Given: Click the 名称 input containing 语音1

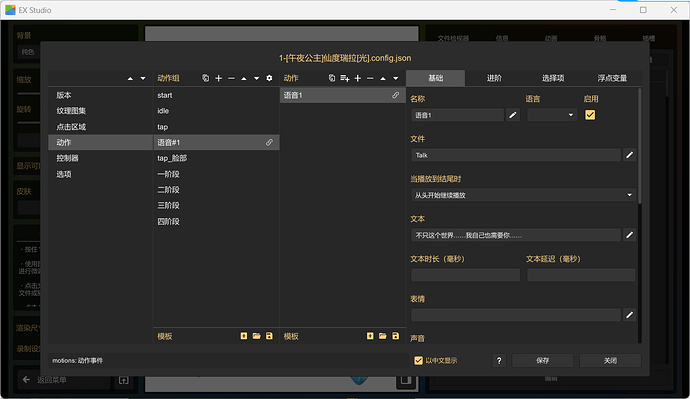Looking at the screenshot, I should pos(457,115).
